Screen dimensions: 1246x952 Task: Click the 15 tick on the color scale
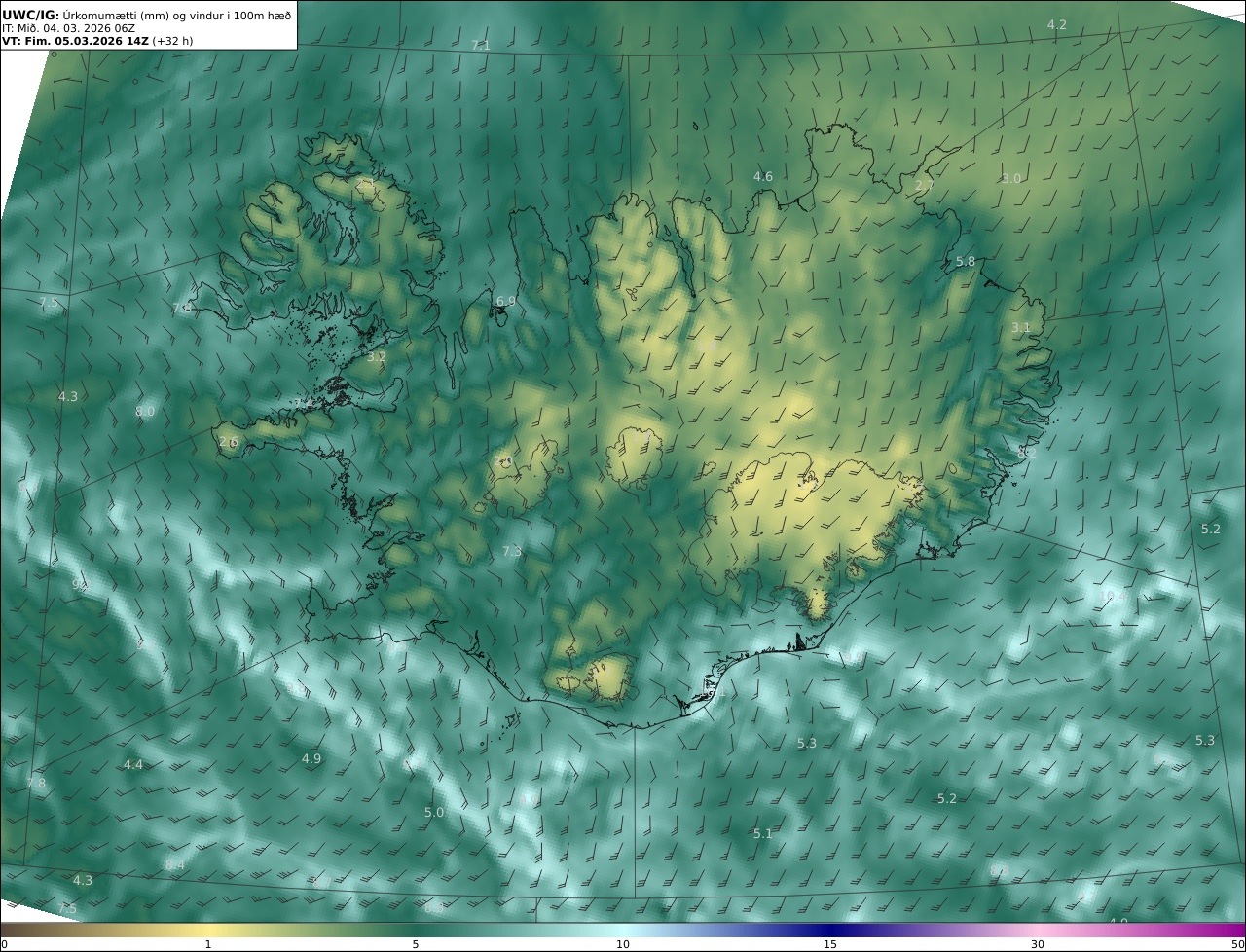tap(830, 944)
